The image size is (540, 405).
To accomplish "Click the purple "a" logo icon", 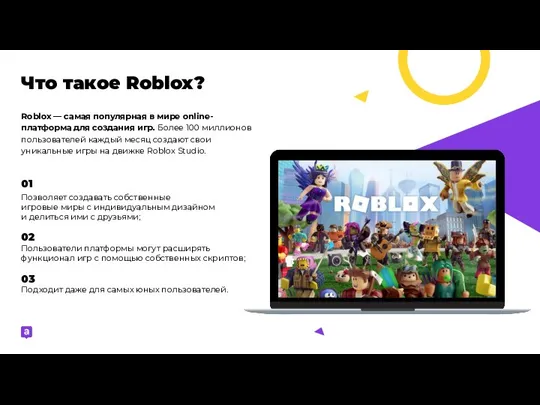I will pyautogui.click(x=27, y=332).
